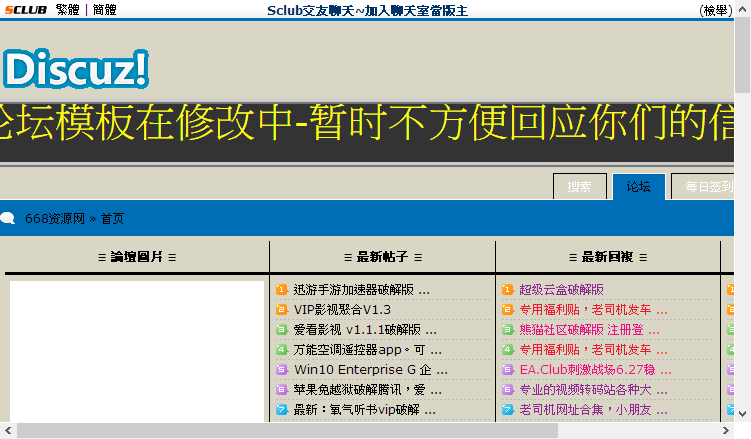Click the Discuz! logo
This screenshot has width=751, height=439.
click(76, 69)
